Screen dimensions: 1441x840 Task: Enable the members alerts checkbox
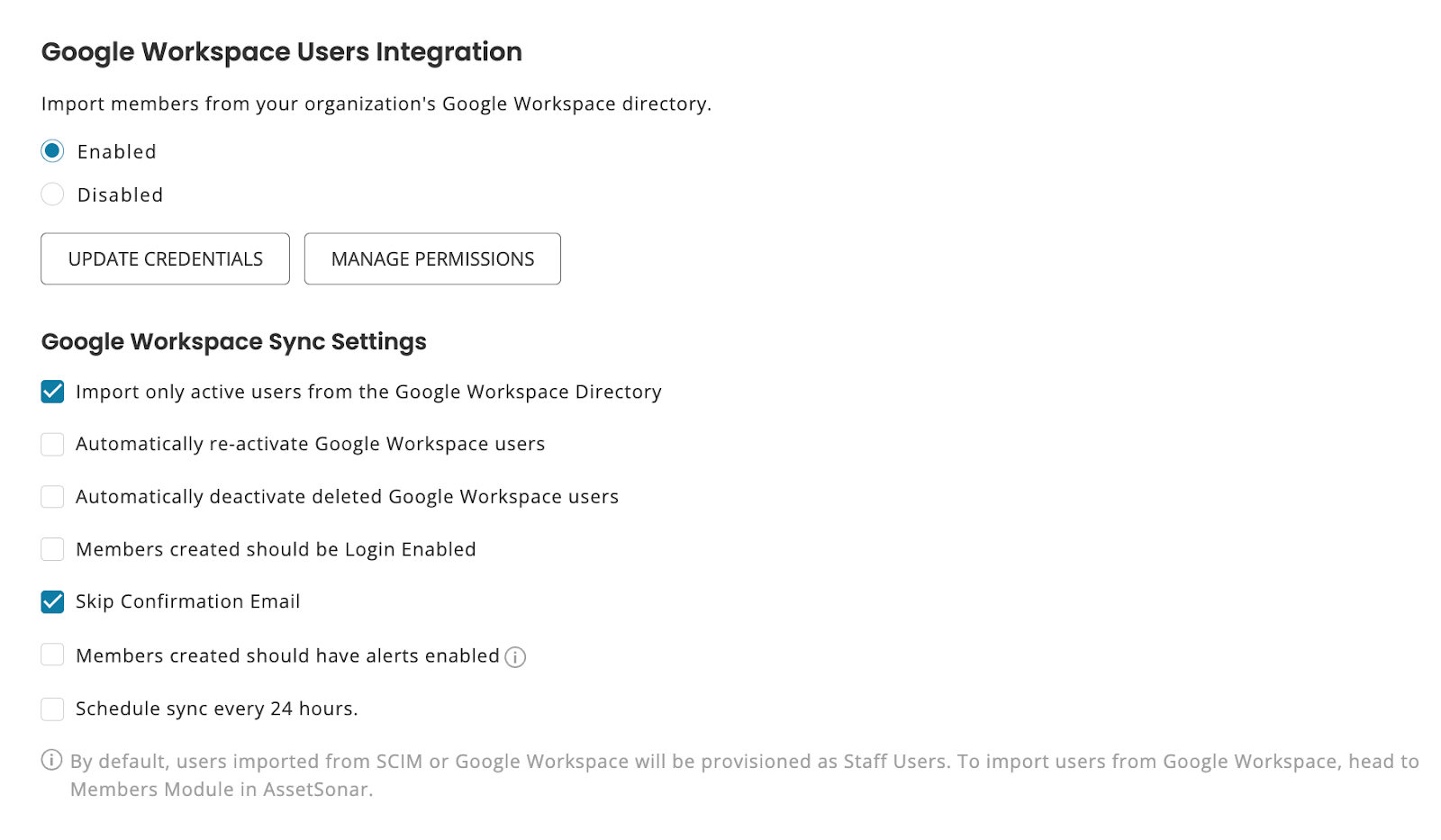coord(52,655)
